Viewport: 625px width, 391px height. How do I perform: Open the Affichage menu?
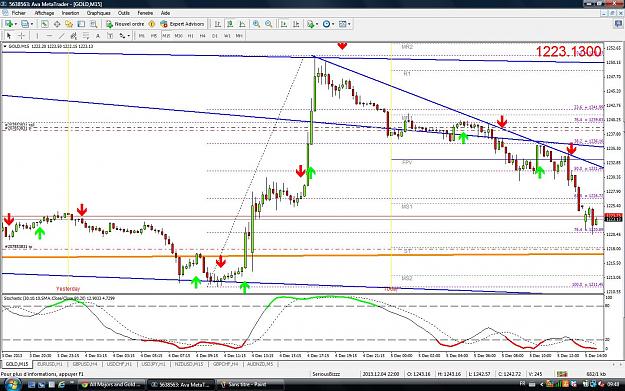[44, 13]
